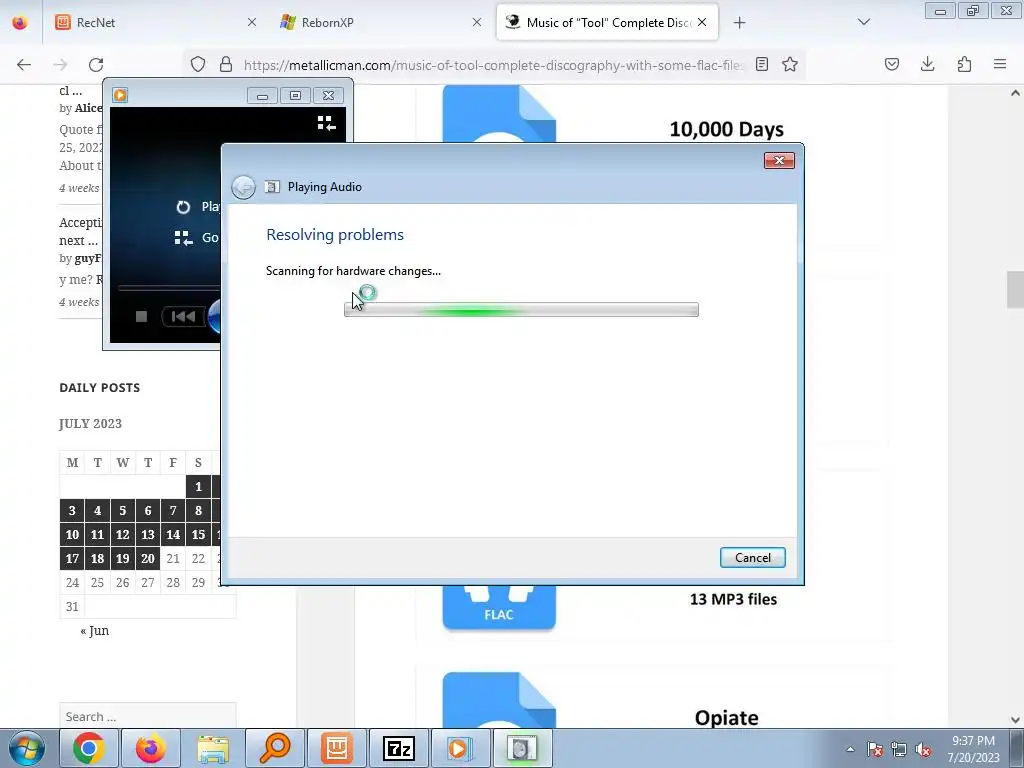Open the RecNet app on the taskbar
The width and height of the screenshot is (1024, 768).
pos(337,748)
